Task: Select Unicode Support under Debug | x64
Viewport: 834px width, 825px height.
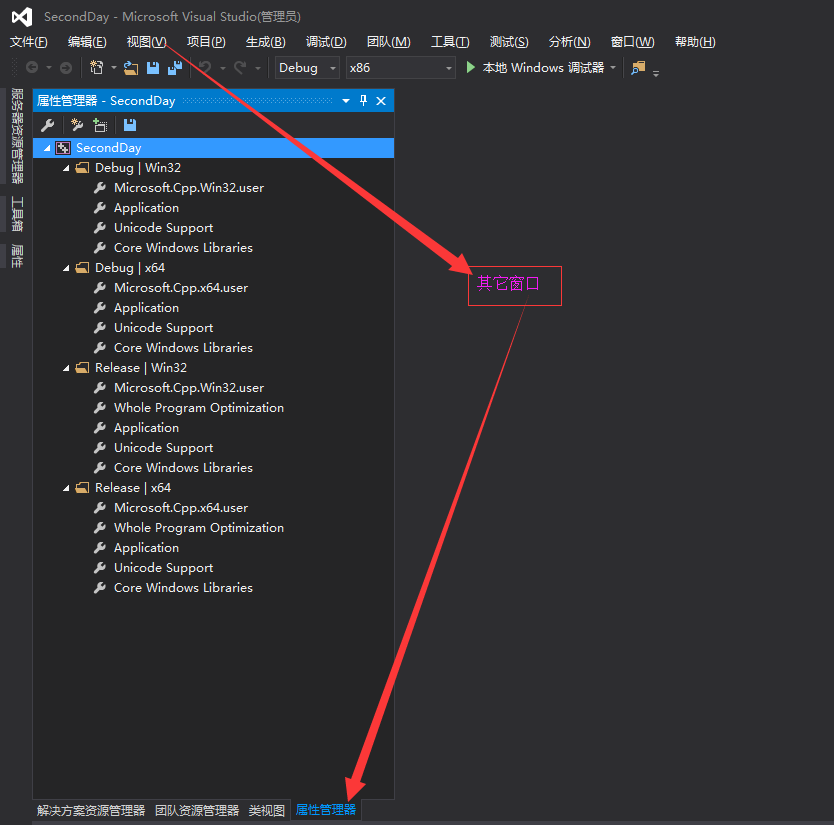Action: point(163,328)
